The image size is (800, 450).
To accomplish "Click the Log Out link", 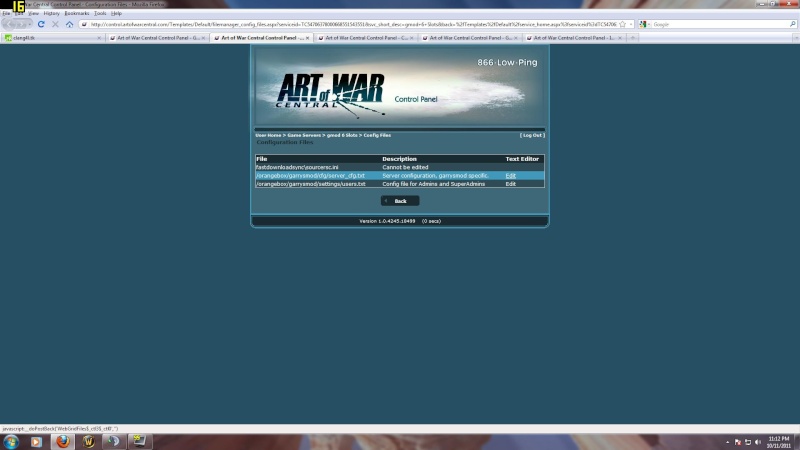I will pos(532,135).
